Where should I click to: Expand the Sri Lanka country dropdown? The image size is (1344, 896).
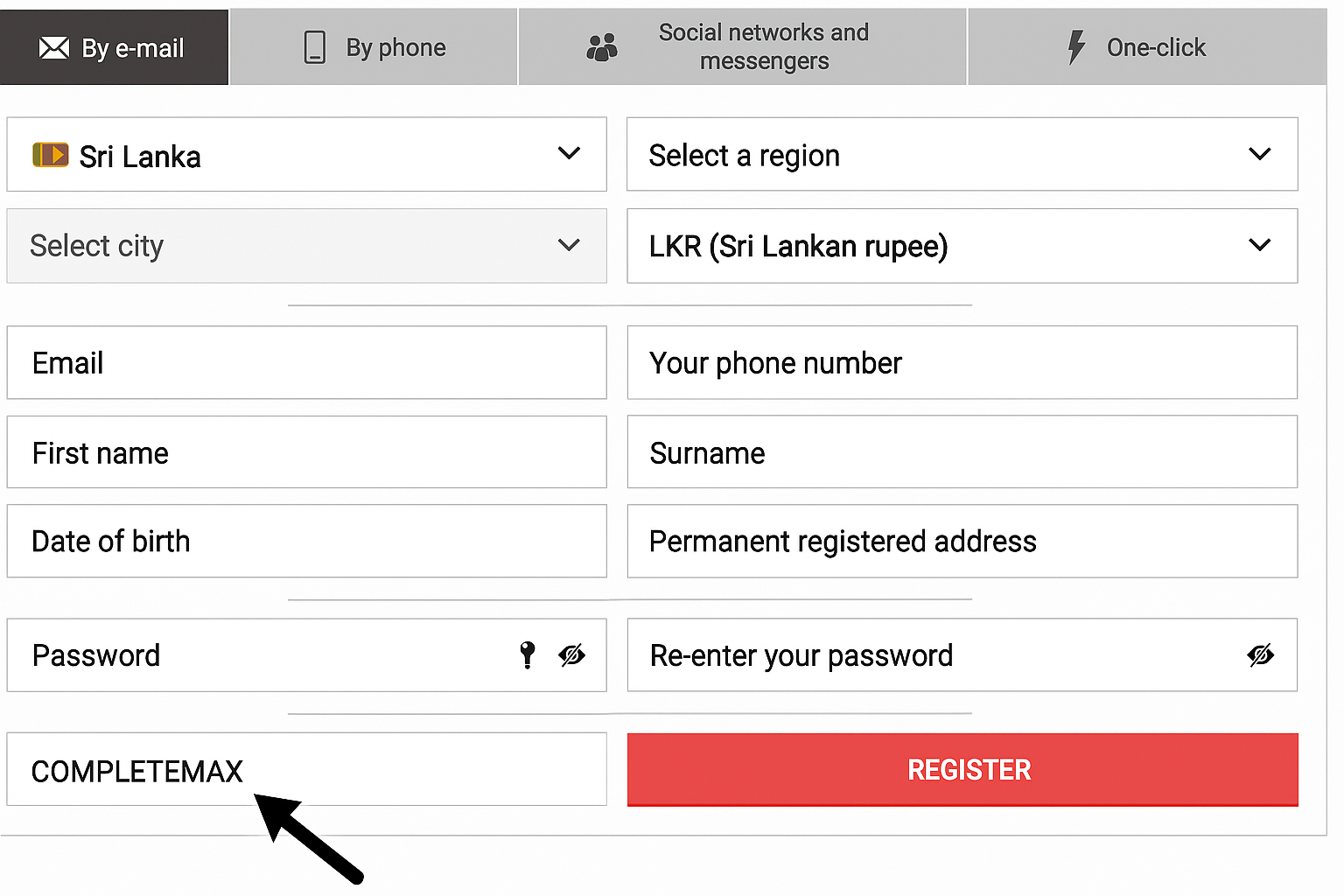[569, 154]
